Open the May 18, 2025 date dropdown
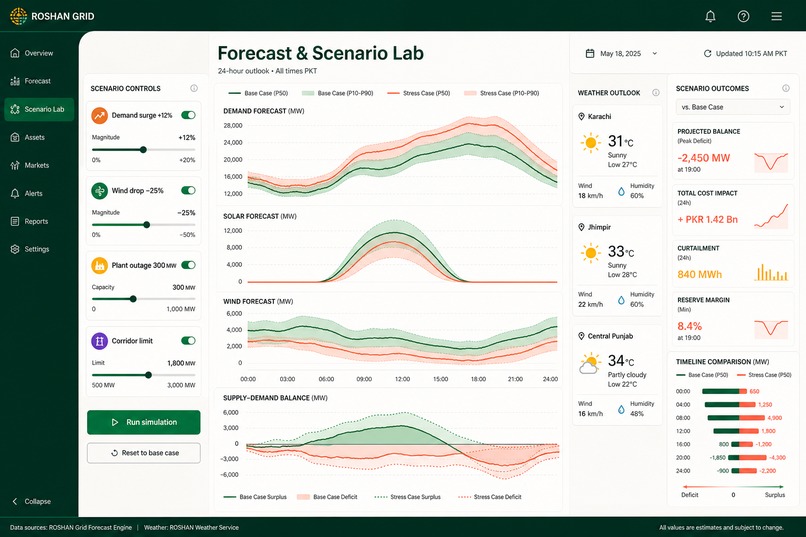Image resolution: width=806 pixels, height=537 pixels. coord(621,53)
